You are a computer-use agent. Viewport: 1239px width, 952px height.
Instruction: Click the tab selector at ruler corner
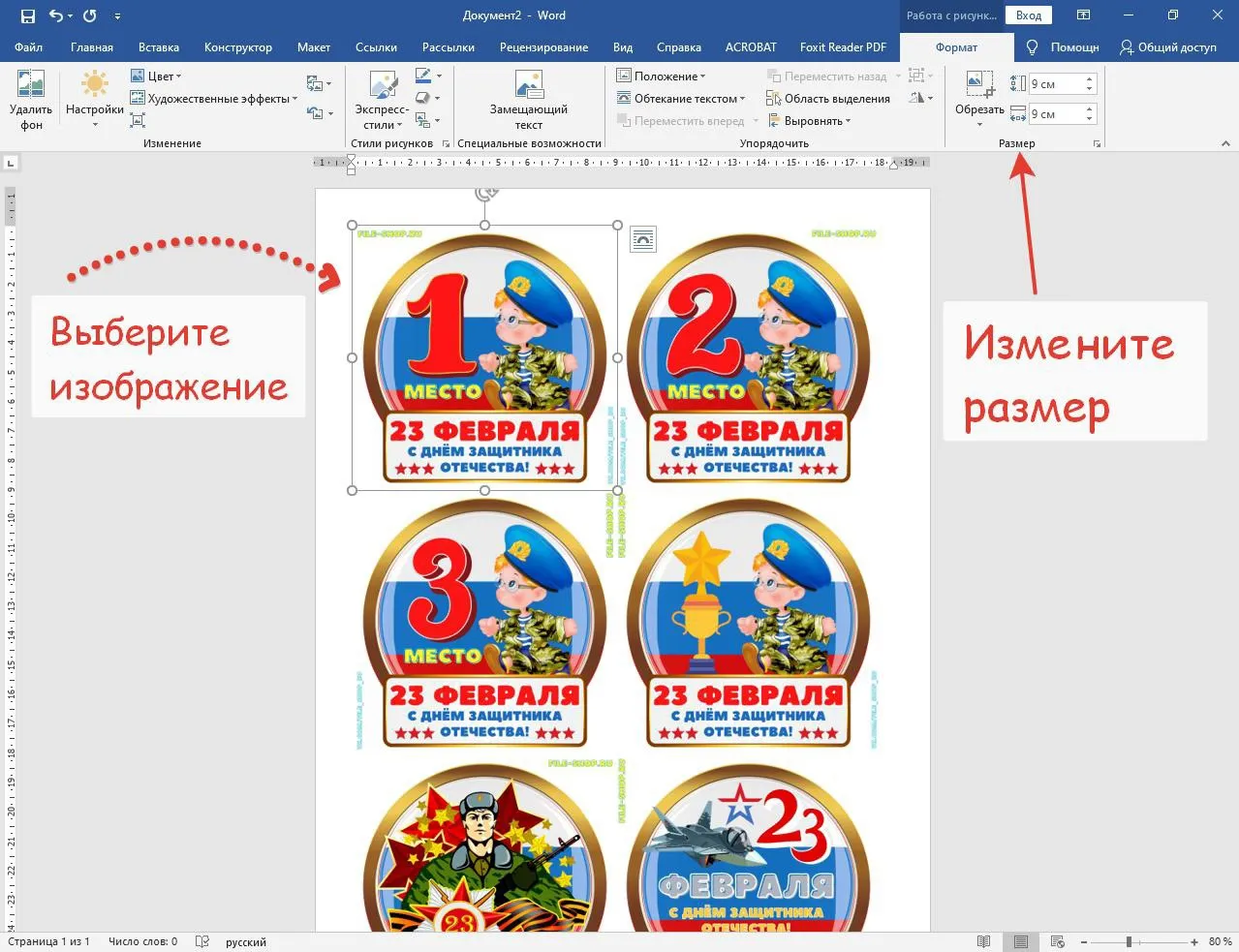[11, 163]
